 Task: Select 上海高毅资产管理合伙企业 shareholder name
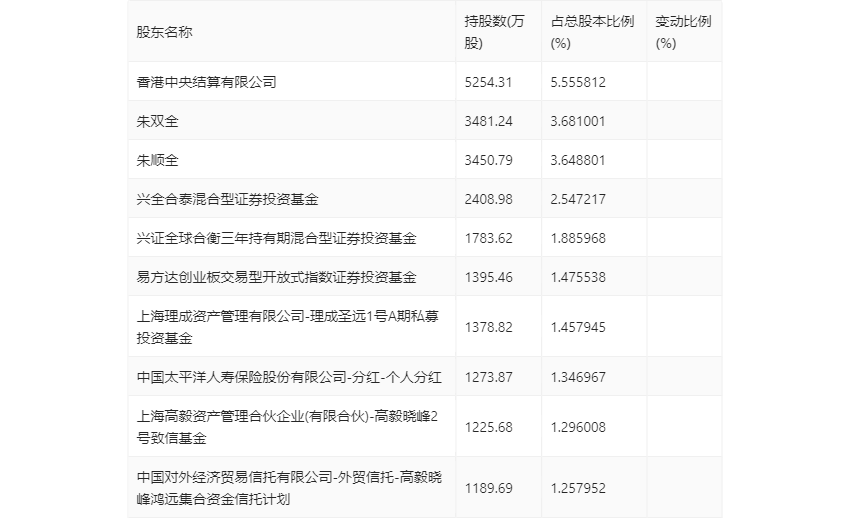(287, 427)
